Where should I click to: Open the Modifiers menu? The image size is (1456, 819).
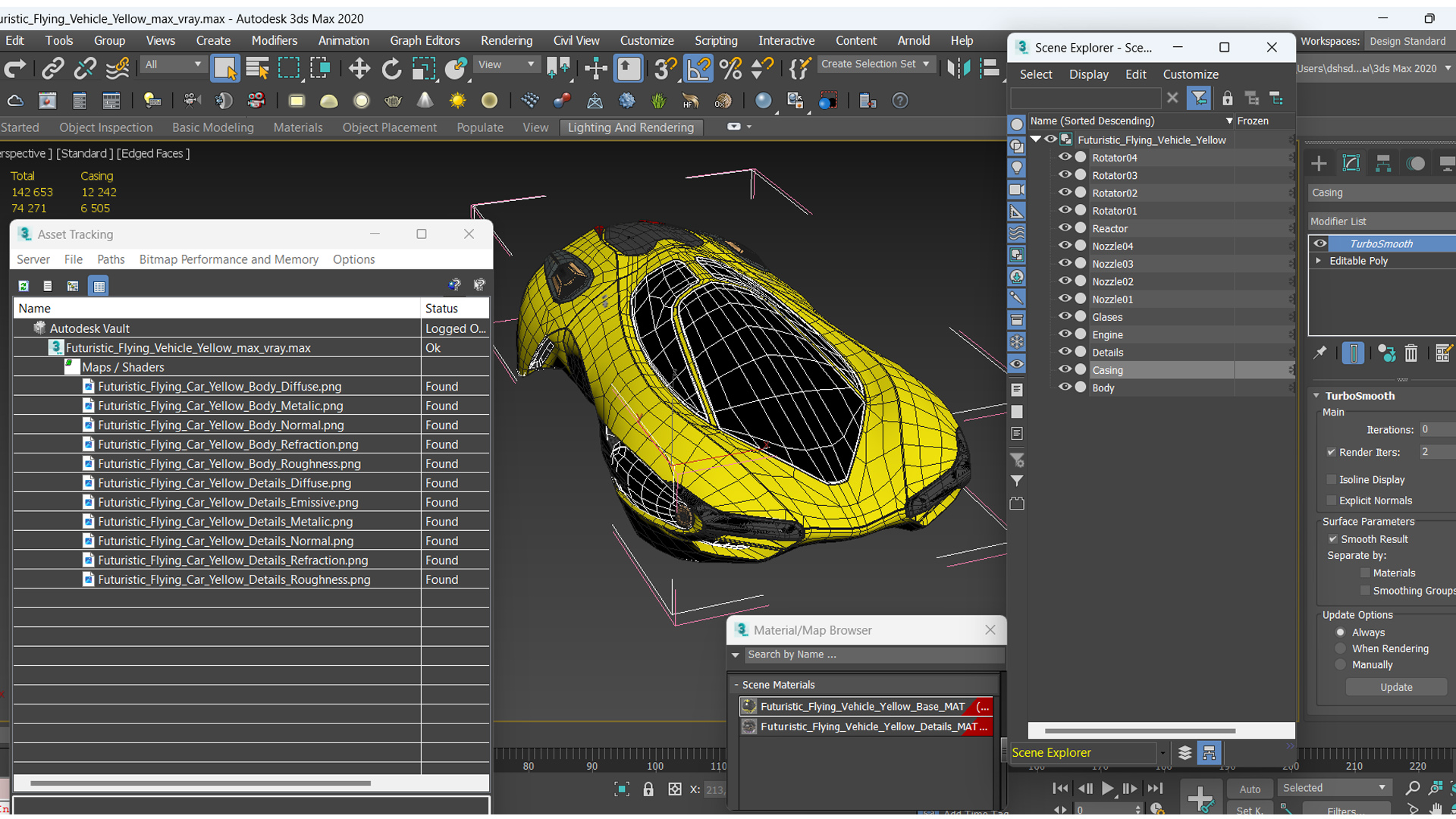(275, 41)
